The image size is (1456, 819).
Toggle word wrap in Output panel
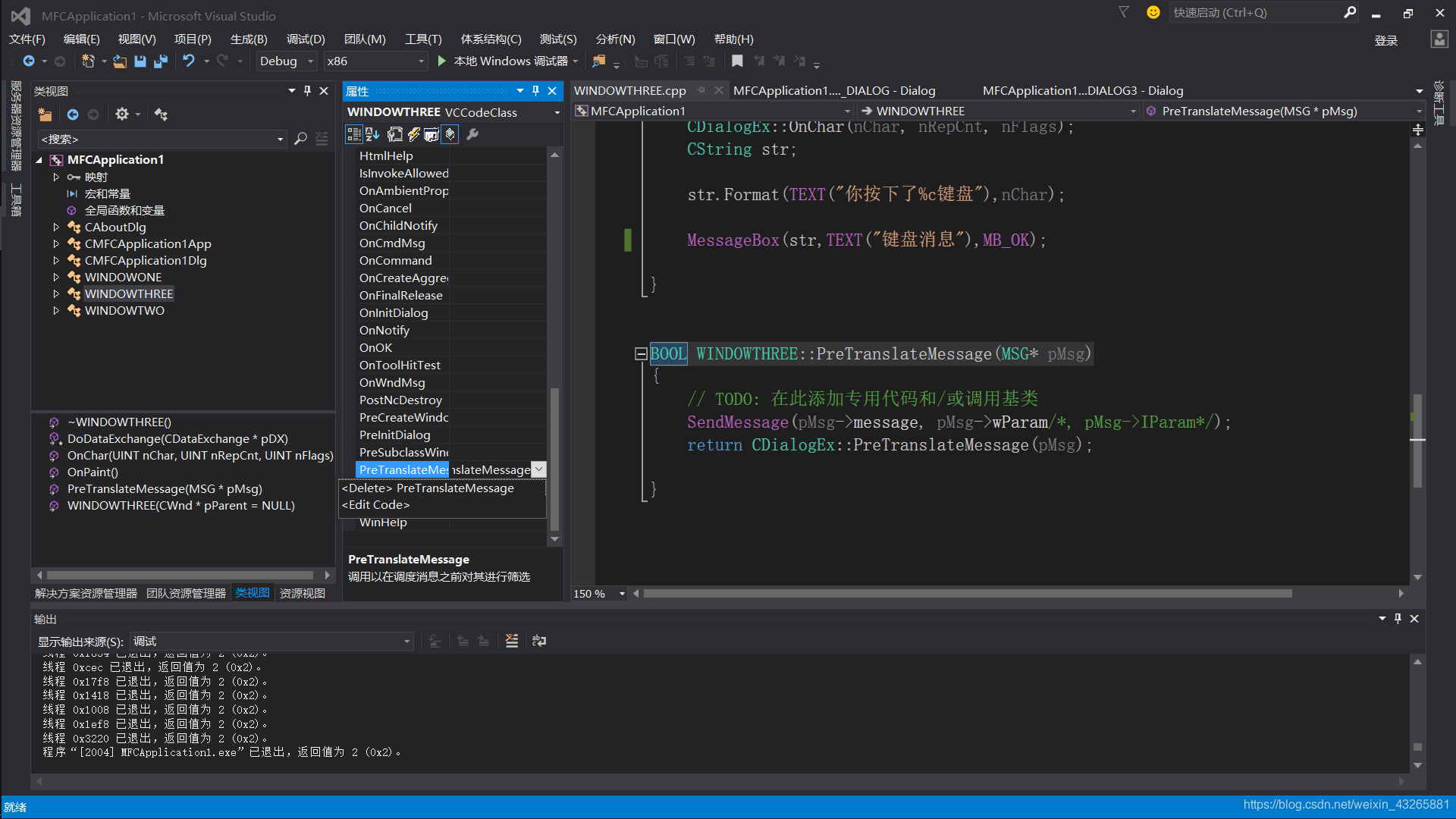(x=539, y=641)
